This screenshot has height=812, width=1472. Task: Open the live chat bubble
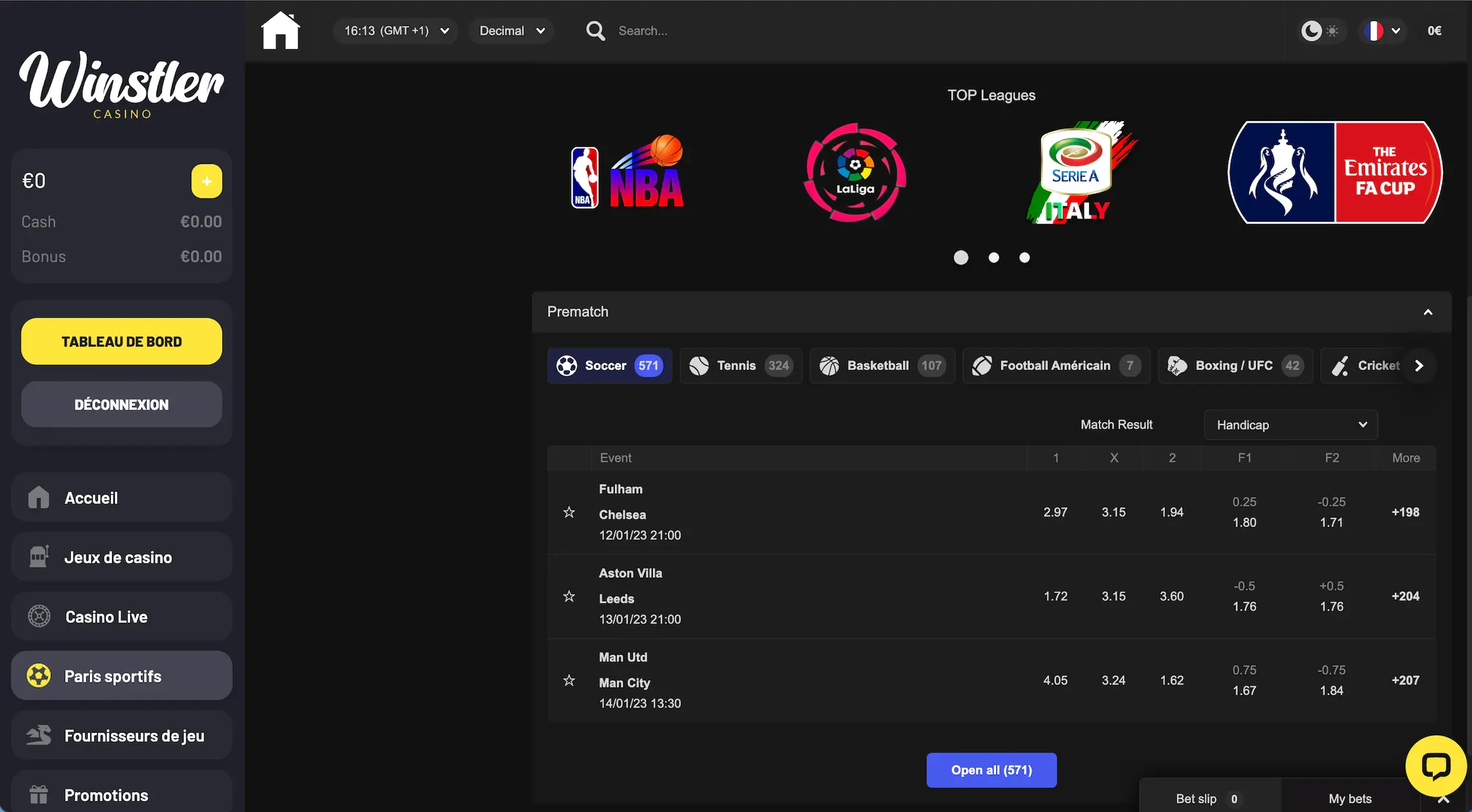coord(1437,766)
